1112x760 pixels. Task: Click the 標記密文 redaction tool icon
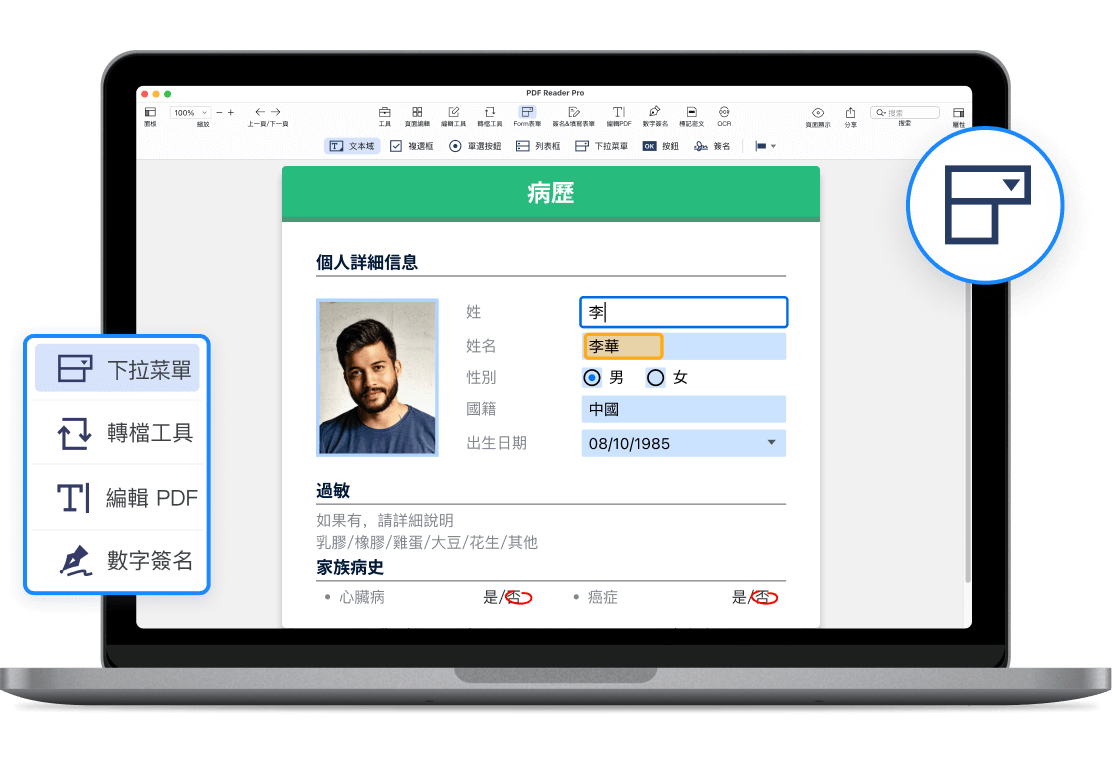(x=691, y=113)
